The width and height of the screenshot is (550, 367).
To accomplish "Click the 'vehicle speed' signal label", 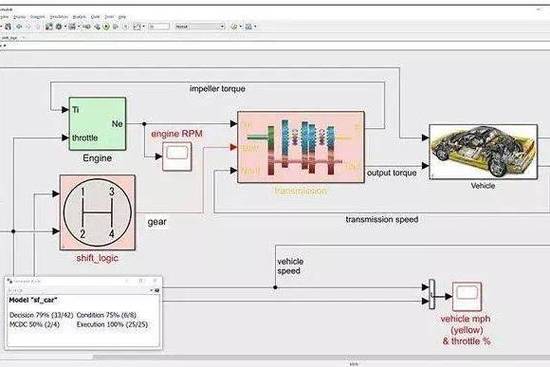I will (290, 266).
